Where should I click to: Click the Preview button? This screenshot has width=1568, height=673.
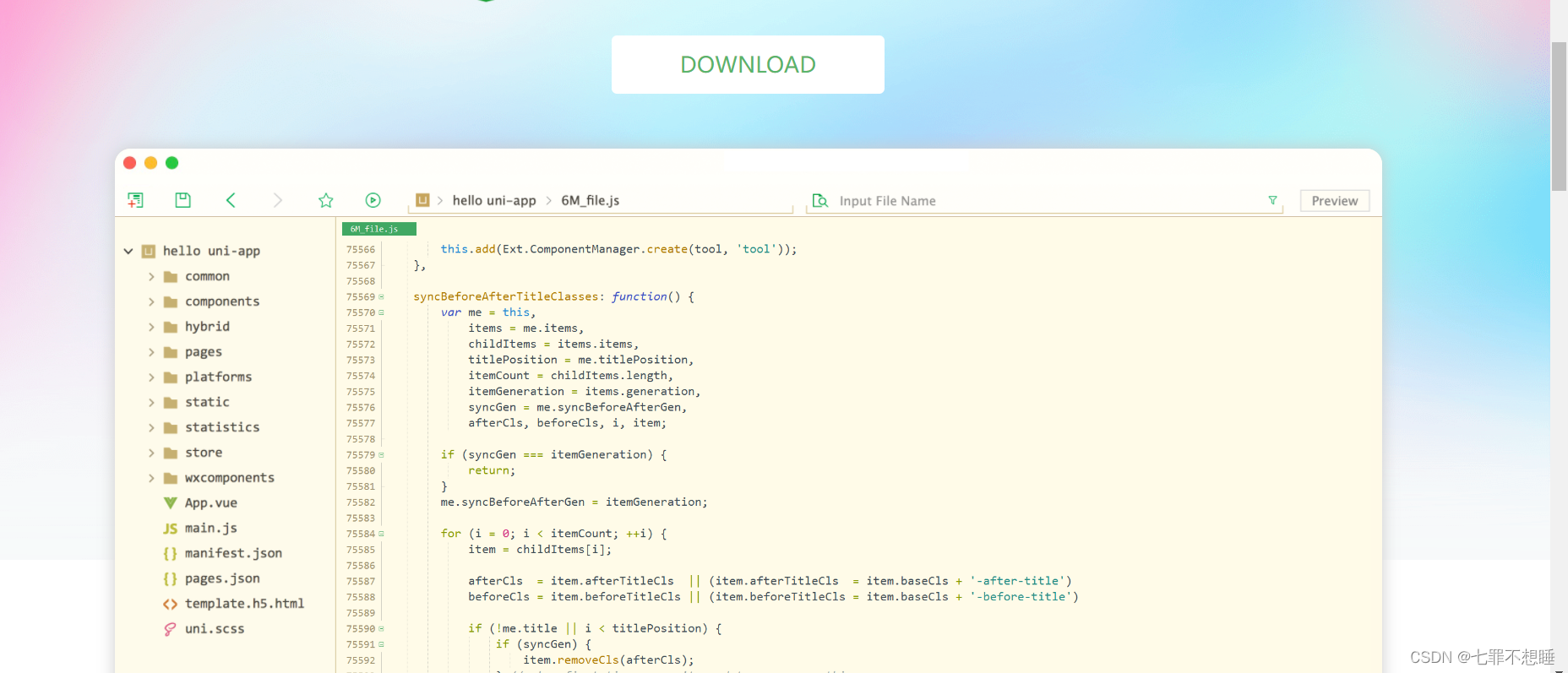1335,201
